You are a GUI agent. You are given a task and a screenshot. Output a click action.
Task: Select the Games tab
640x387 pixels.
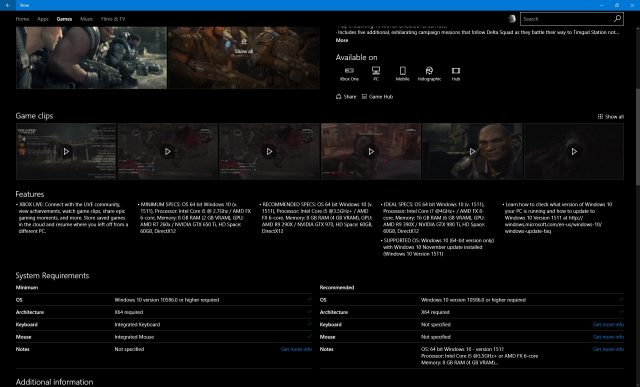click(64, 19)
